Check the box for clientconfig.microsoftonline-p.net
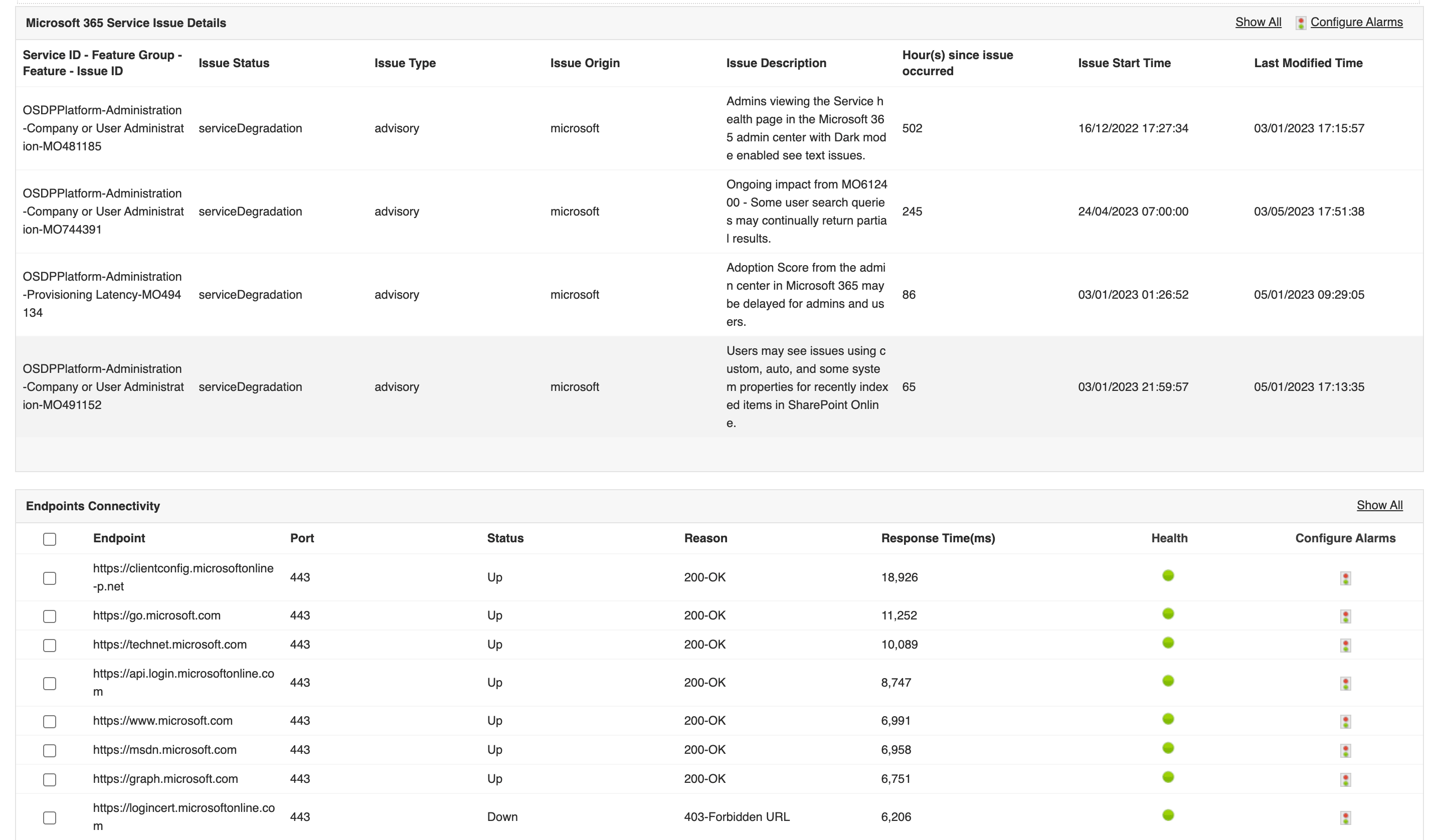The height and width of the screenshot is (840, 1439). pyautogui.click(x=50, y=578)
